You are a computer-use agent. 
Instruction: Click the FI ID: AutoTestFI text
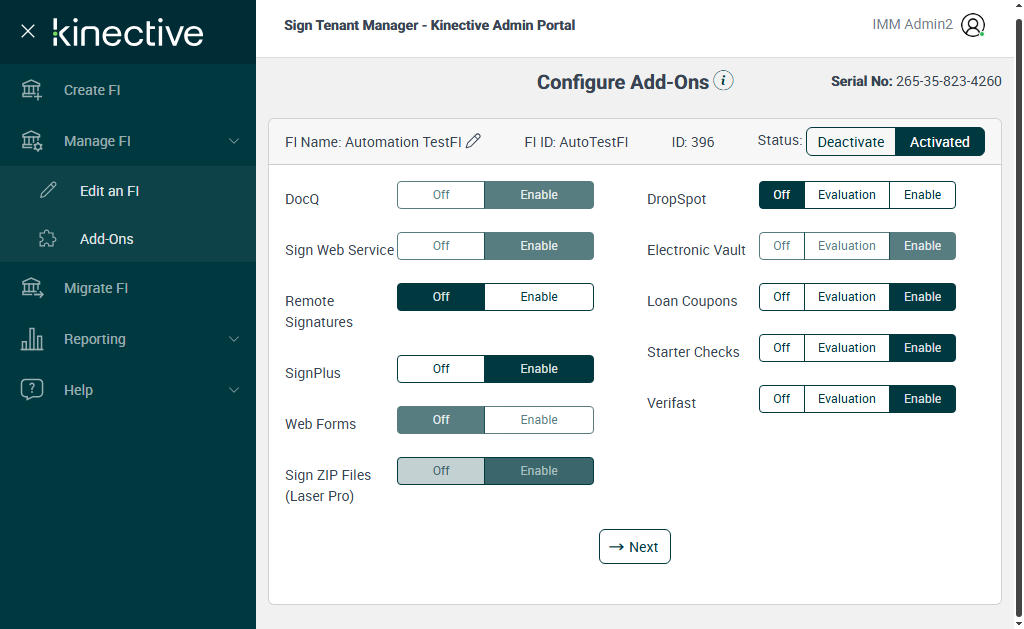[x=576, y=142]
